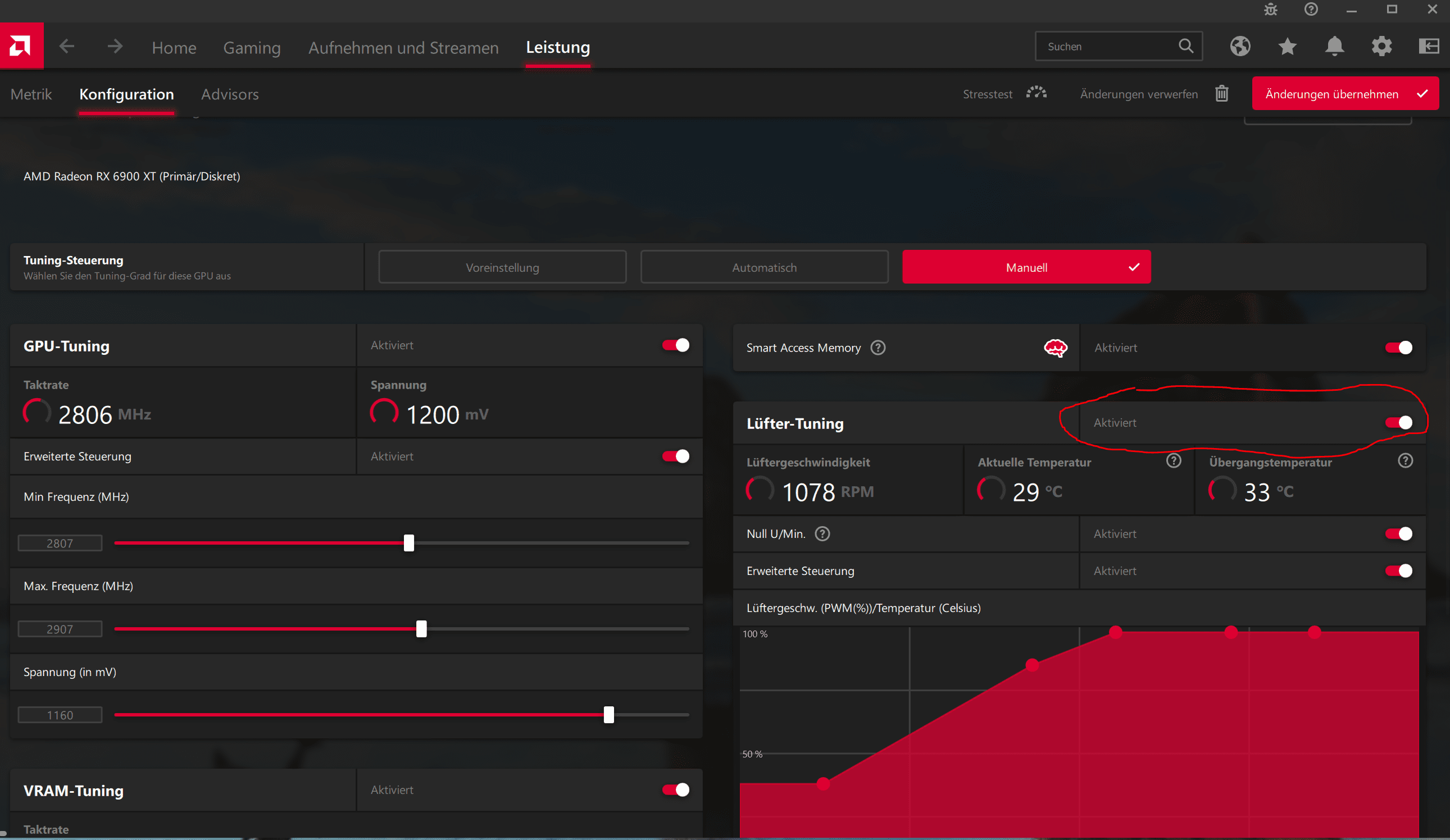
Task: Toggle VRAM-Tuning switch
Action: pyautogui.click(x=675, y=790)
